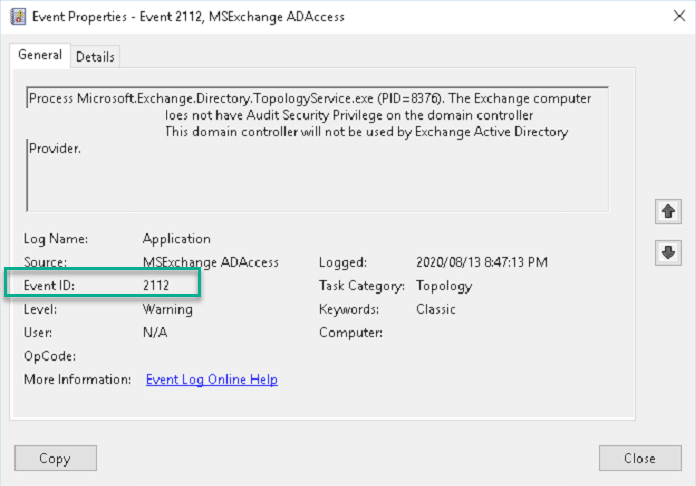Go to next event with down arrow
Viewport: 696px width, 486px height.
668,253
